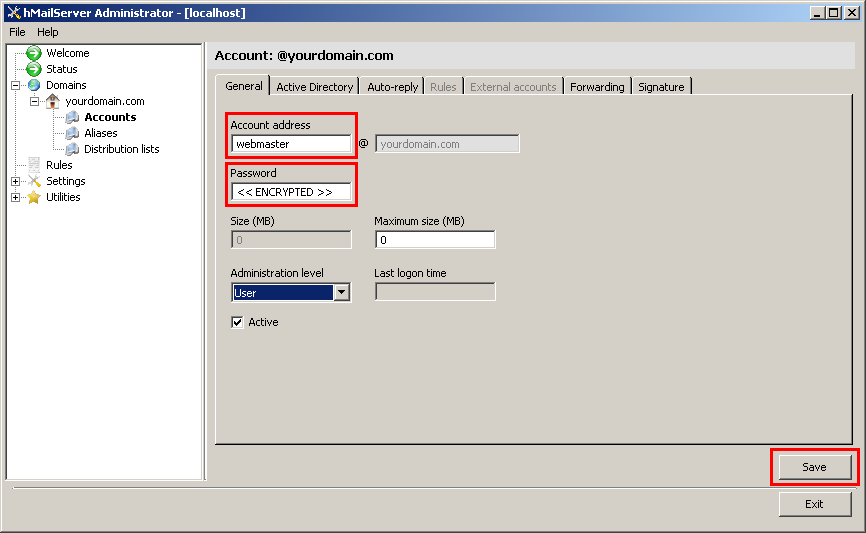This screenshot has height=533, width=866.
Task: Click the Utilities star icon
Action: click(x=34, y=197)
